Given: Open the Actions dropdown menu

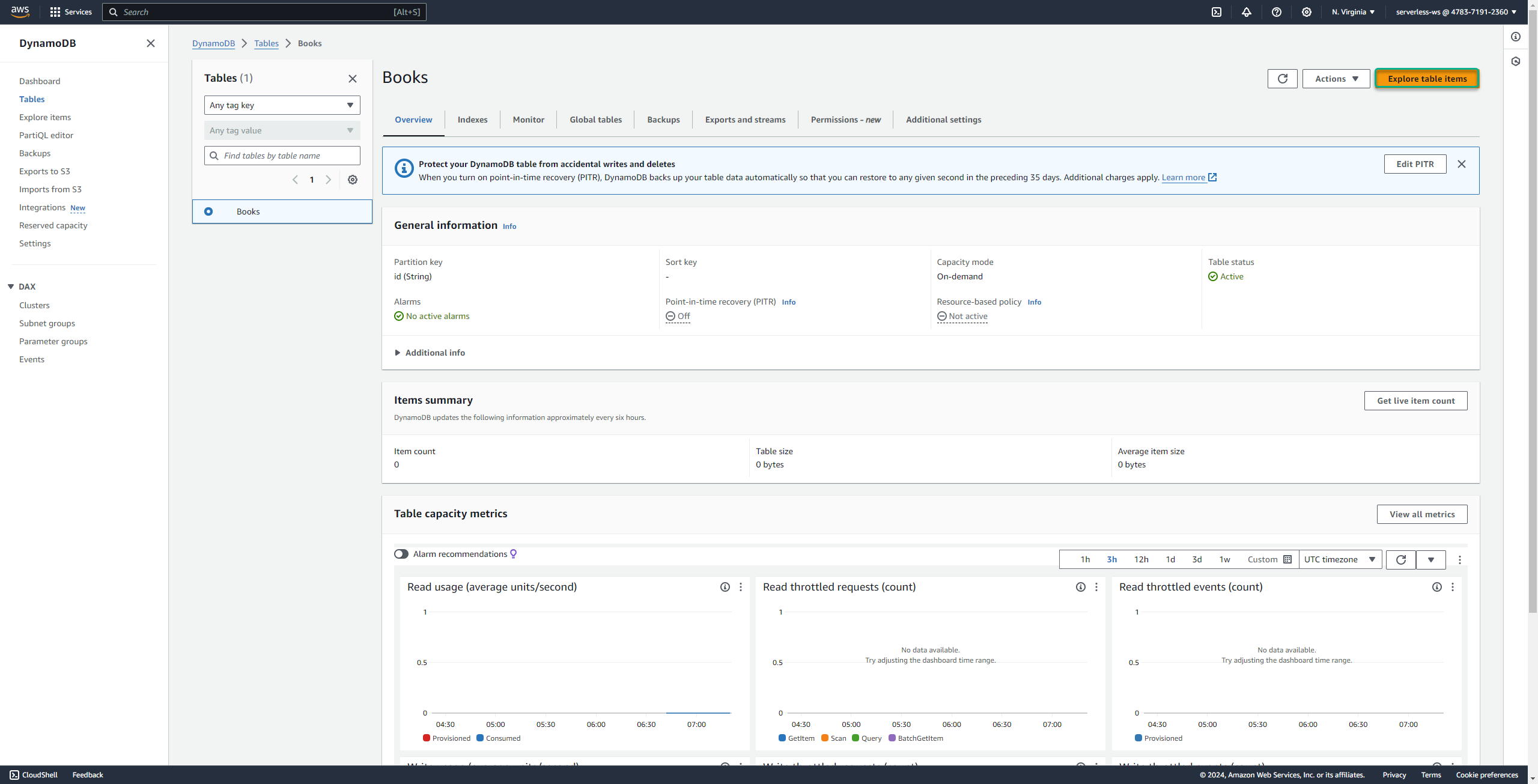Looking at the screenshot, I should coord(1336,79).
